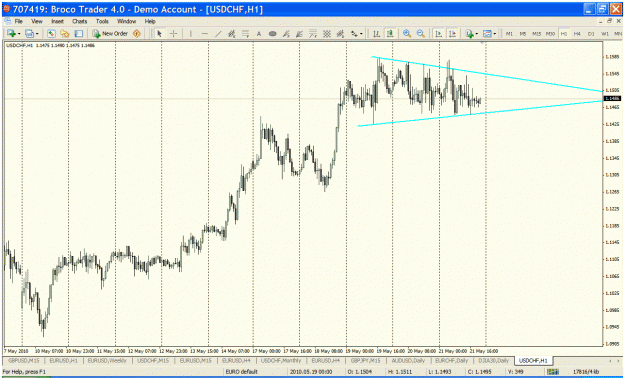Switch to the EURCHF,Daily chart tab
This screenshot has width=625, height=378.
(452, 360)
